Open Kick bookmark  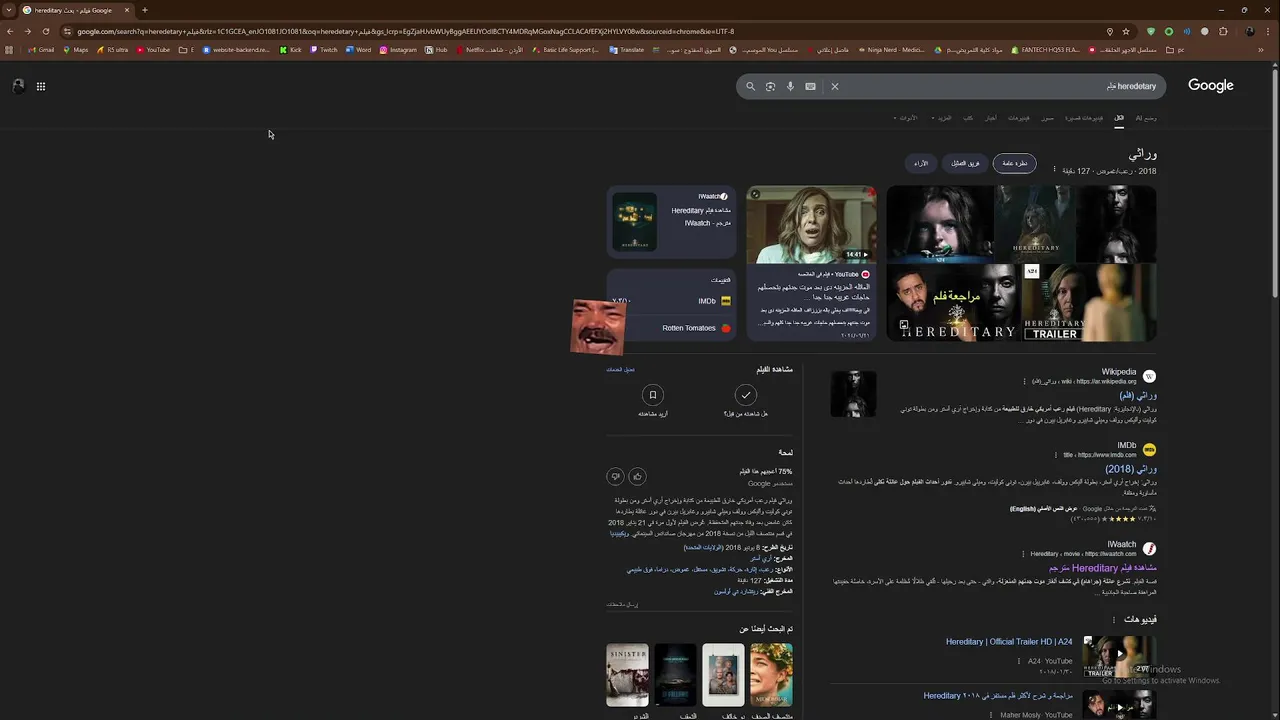[x=291, y=50]
